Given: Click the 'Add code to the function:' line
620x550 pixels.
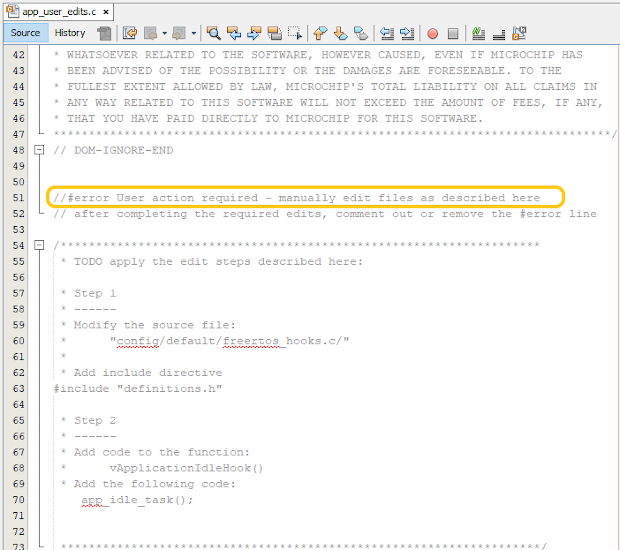Looking at the screenshot, I should pyautogui.click(x=155, y=452).
